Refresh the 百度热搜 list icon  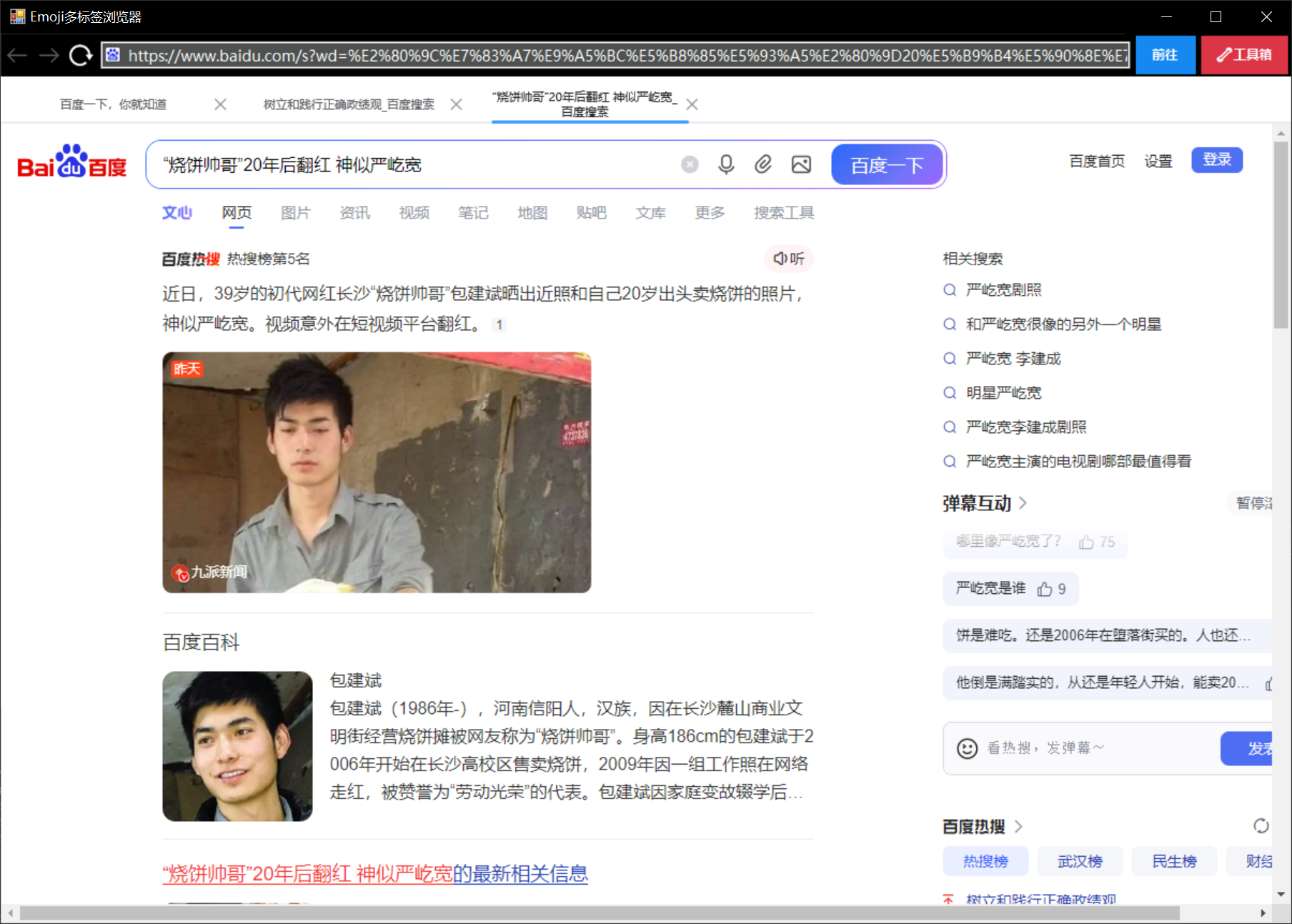[x=1261, y=826]
